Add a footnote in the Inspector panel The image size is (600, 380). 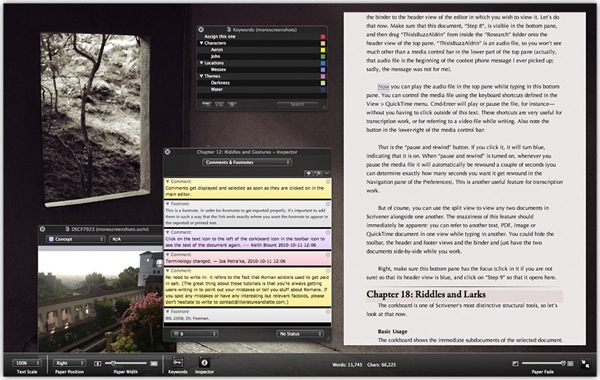point(318,173)
